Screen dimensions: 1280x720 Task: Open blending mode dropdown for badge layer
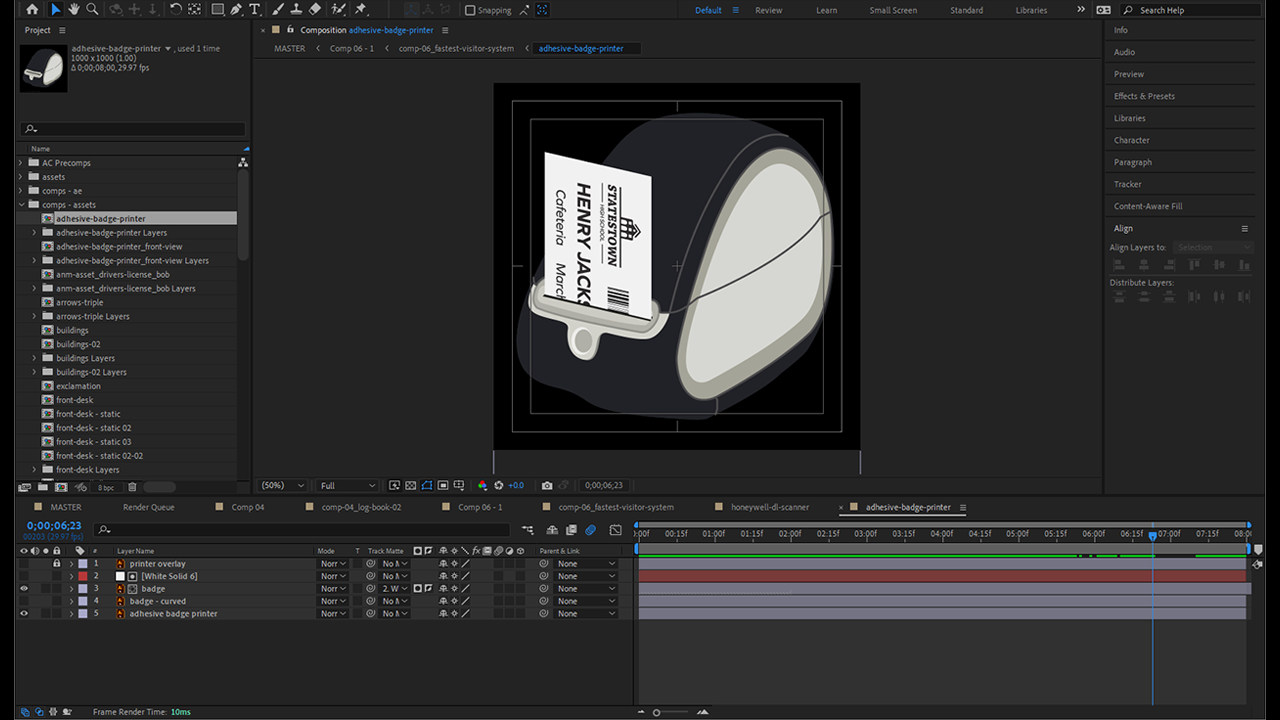333,589
